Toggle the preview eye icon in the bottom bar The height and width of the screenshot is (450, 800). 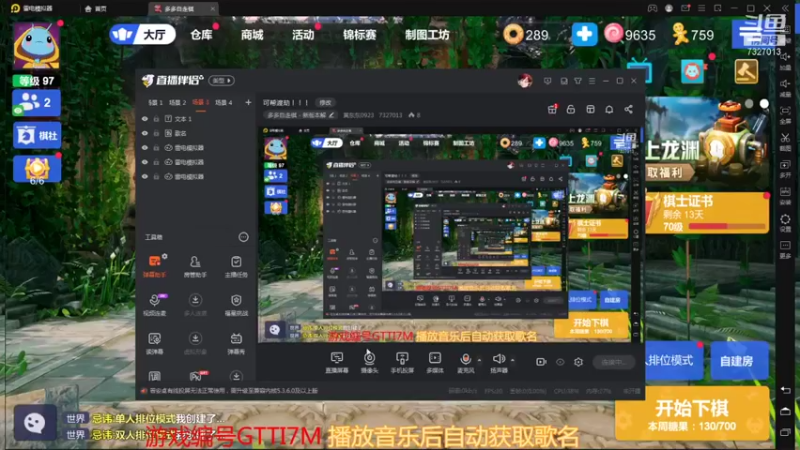click(x=560, y=362)
